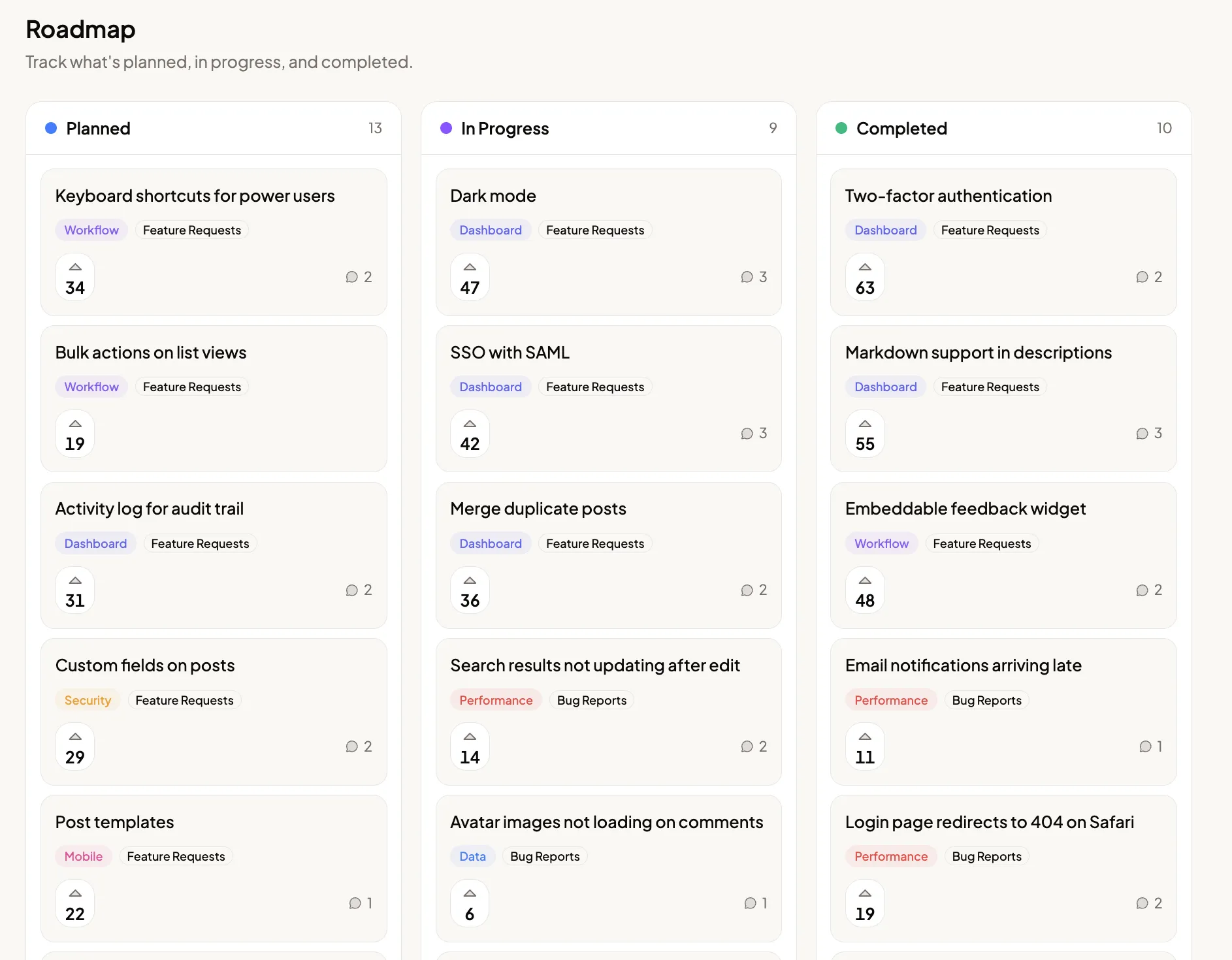Open comments on Email notifications arriving late
The image size is (1232, 960).
pyautogui.click(x=1150, y=746)
